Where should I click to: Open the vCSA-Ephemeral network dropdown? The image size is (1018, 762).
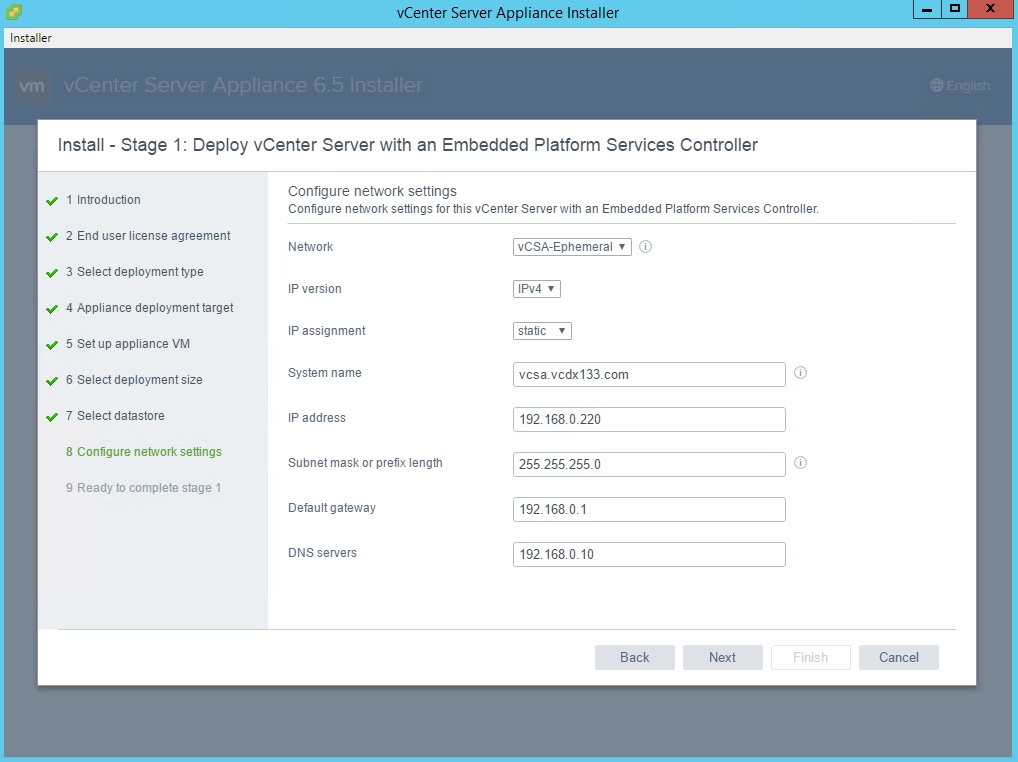(572, 247)
